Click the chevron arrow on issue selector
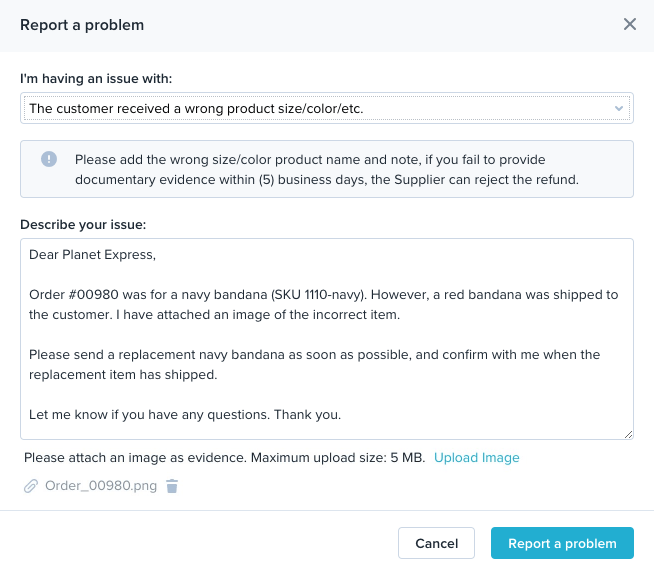Viewport: 654px width, 572px height. pyautogui.click(x=619, y=108)
